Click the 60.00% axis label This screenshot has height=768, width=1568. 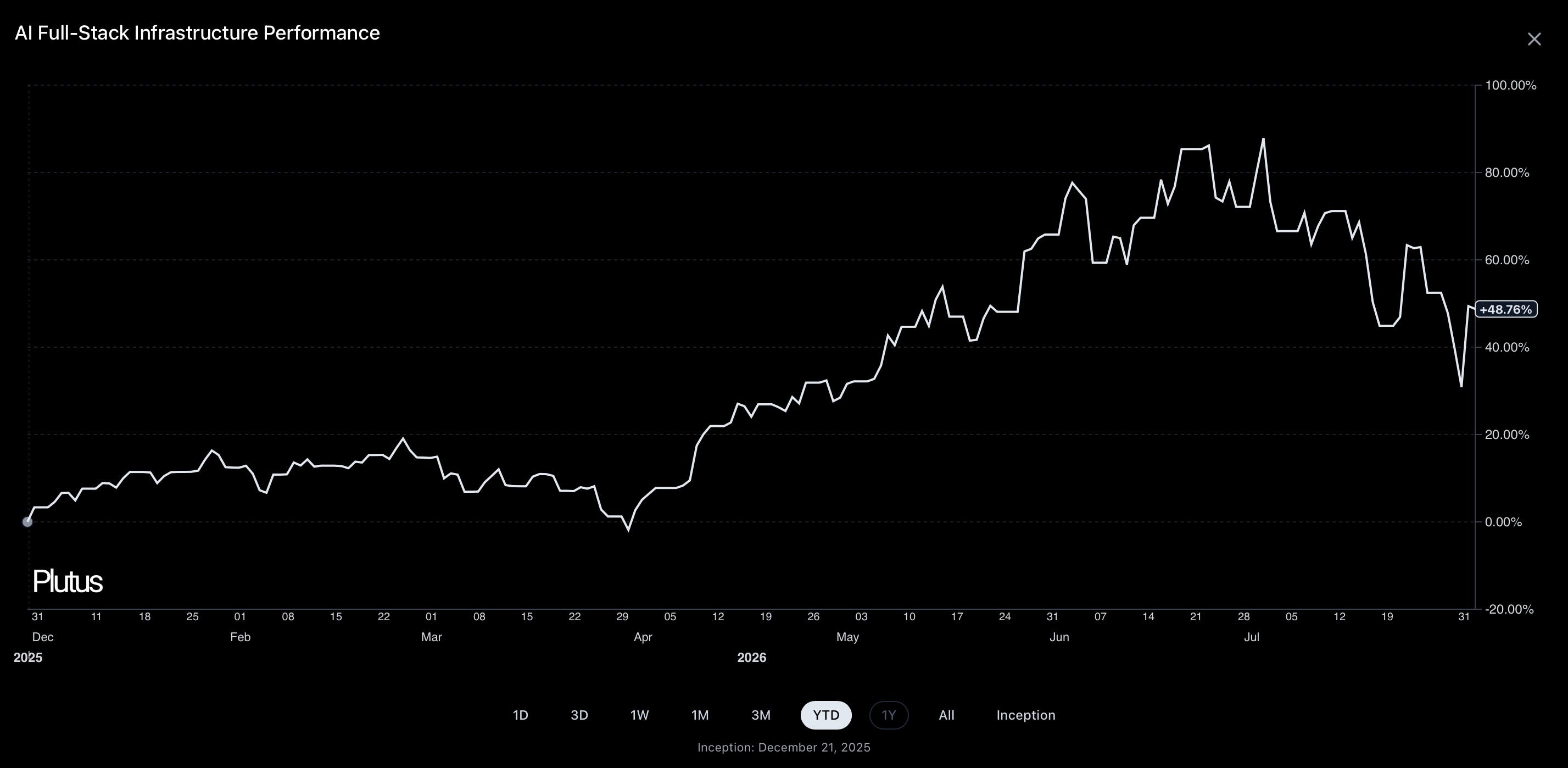1507,260
